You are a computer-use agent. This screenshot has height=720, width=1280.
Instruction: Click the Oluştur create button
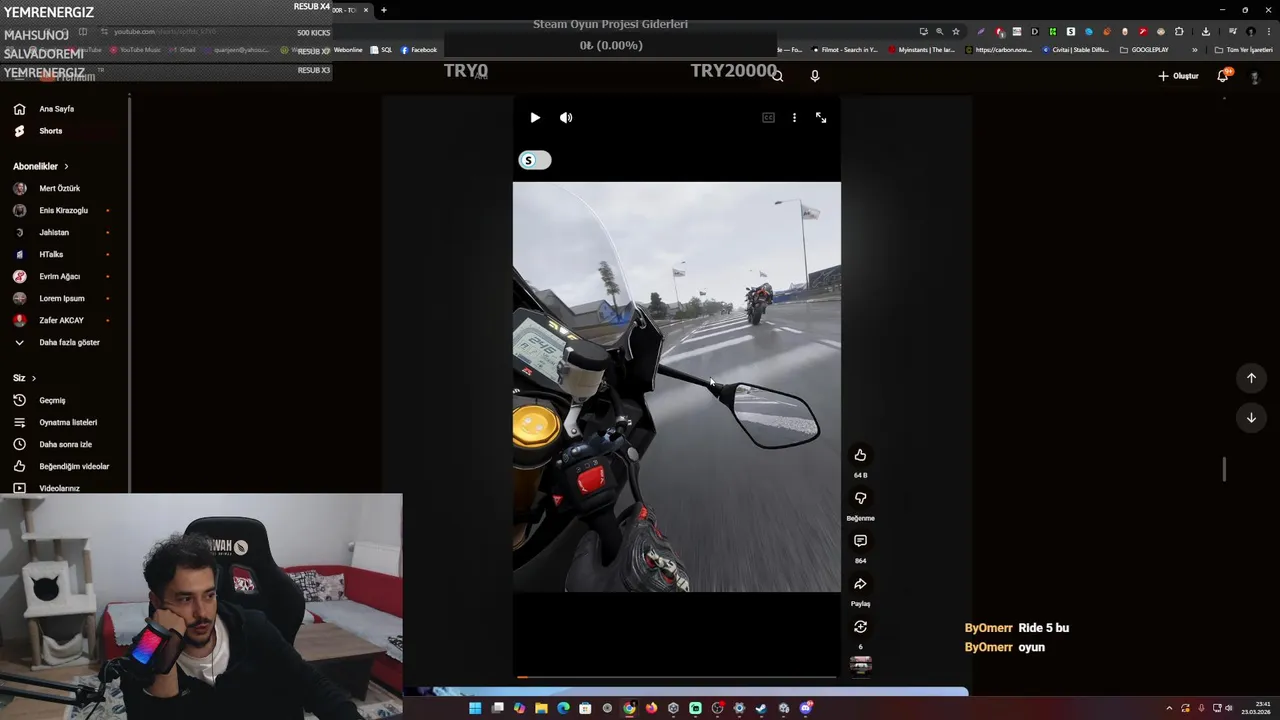[1178, 76]
